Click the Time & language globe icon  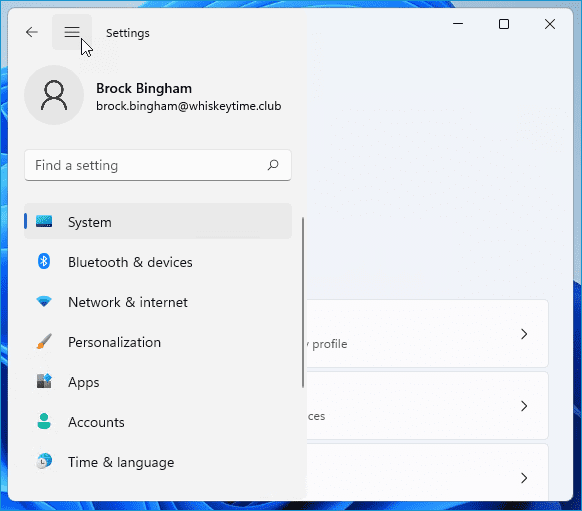[x=44, y=461]
